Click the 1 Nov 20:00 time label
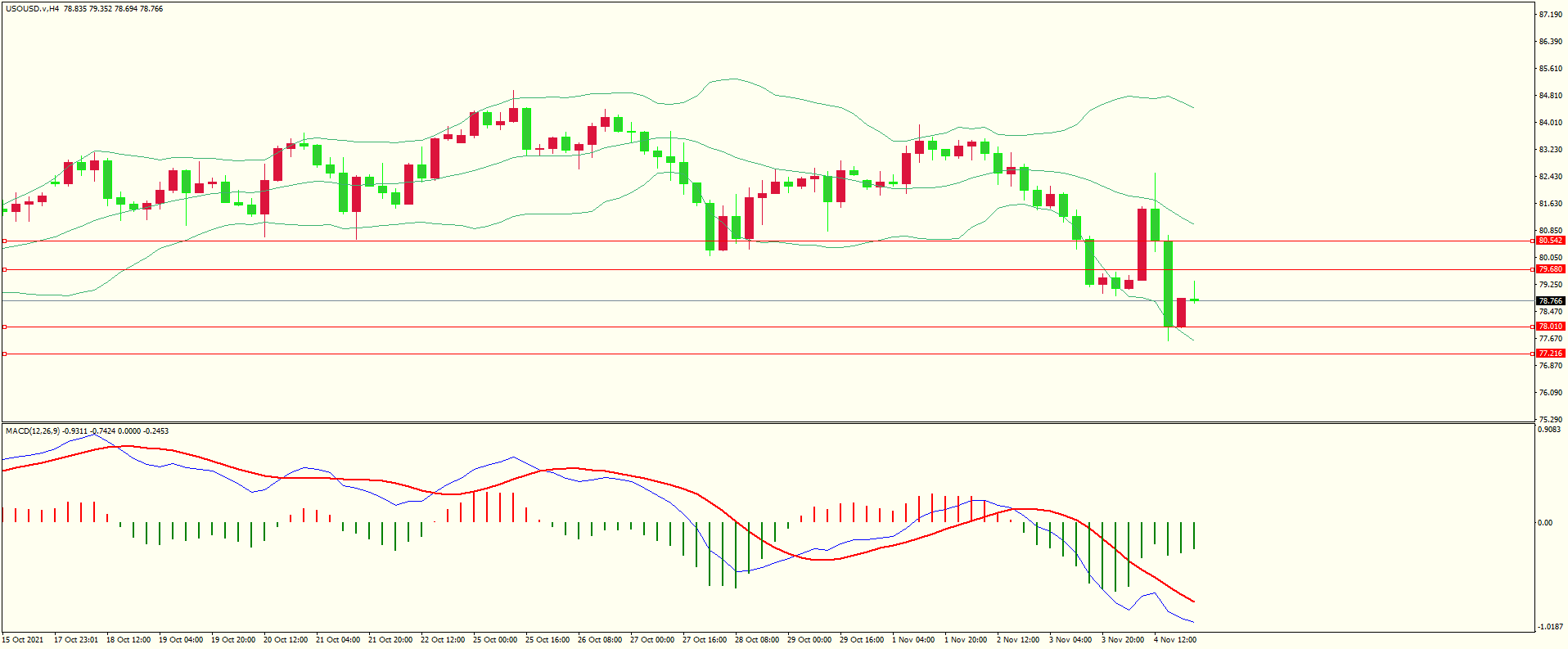The image size is (1568, 649). tap(966, 640)
